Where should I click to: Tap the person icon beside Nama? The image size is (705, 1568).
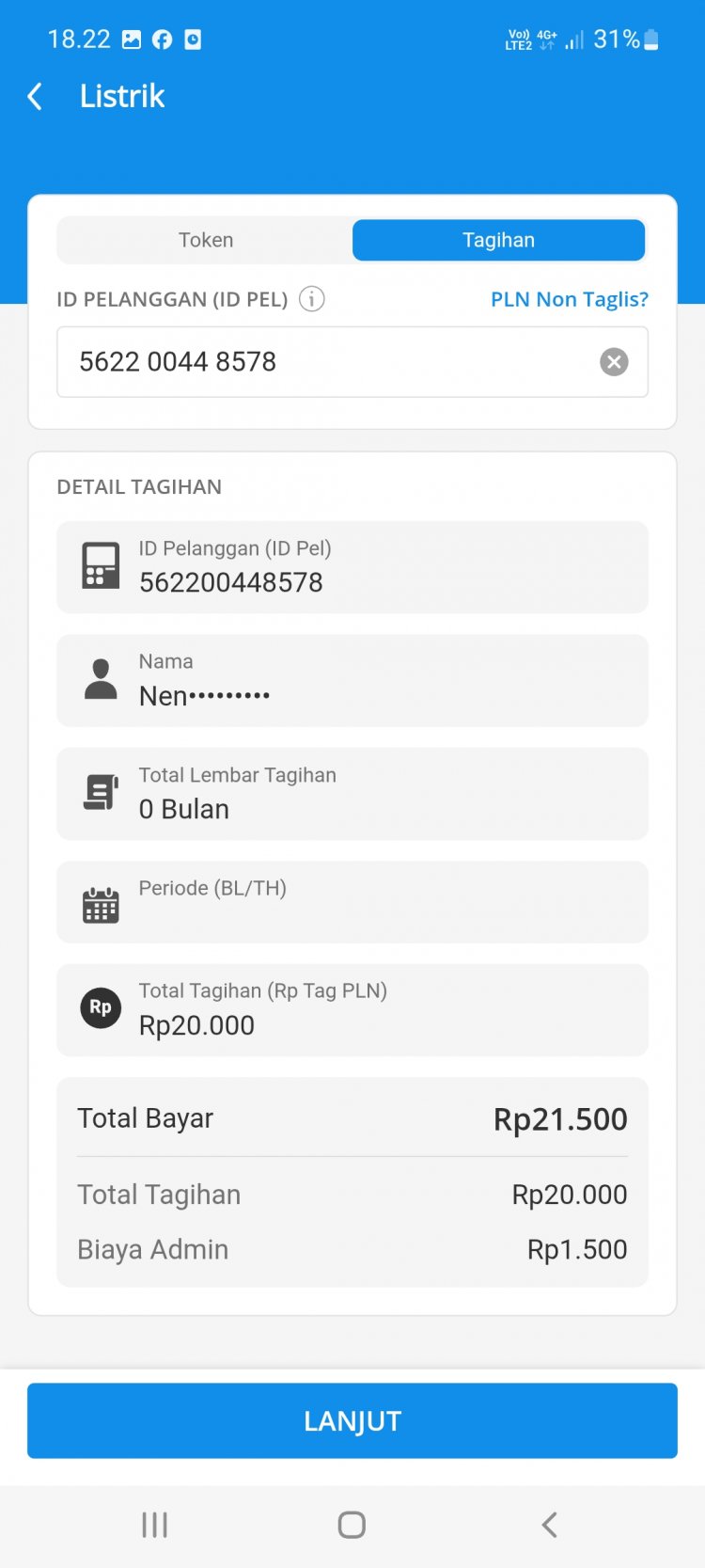pos(101,679)
